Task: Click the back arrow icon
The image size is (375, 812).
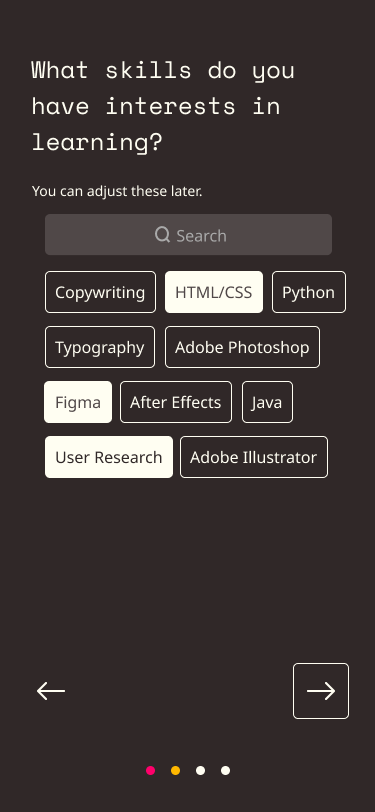Action: (x=51, y=691)
